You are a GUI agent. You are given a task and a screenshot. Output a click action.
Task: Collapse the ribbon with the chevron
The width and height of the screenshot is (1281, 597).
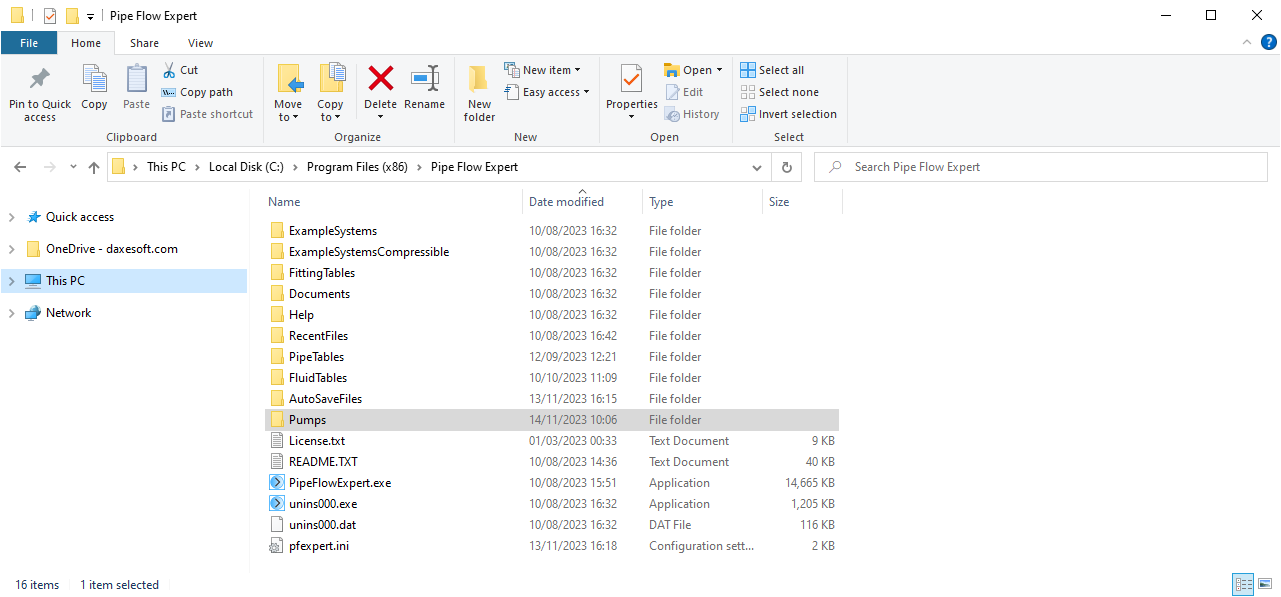1246,42
